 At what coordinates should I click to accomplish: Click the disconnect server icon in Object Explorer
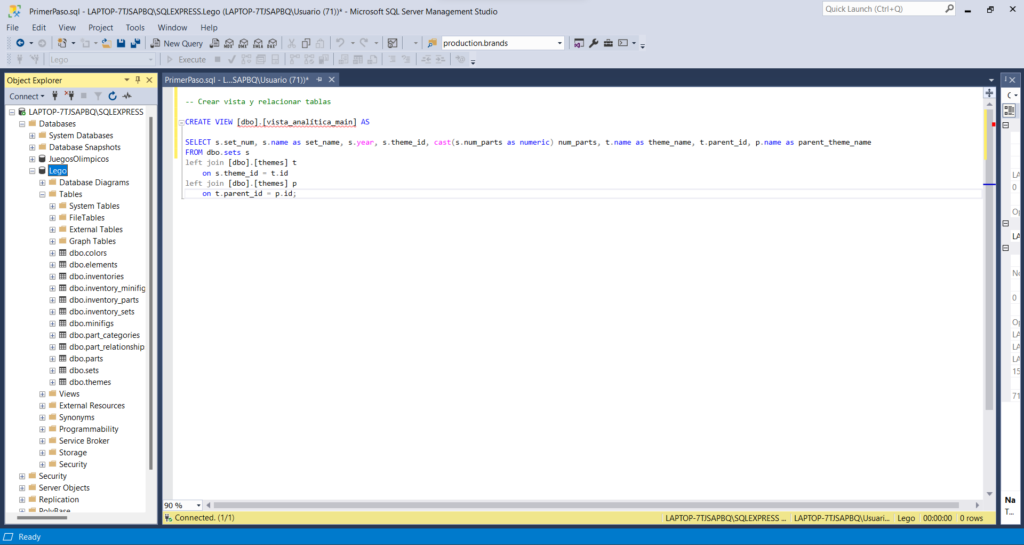click(69, 96)
